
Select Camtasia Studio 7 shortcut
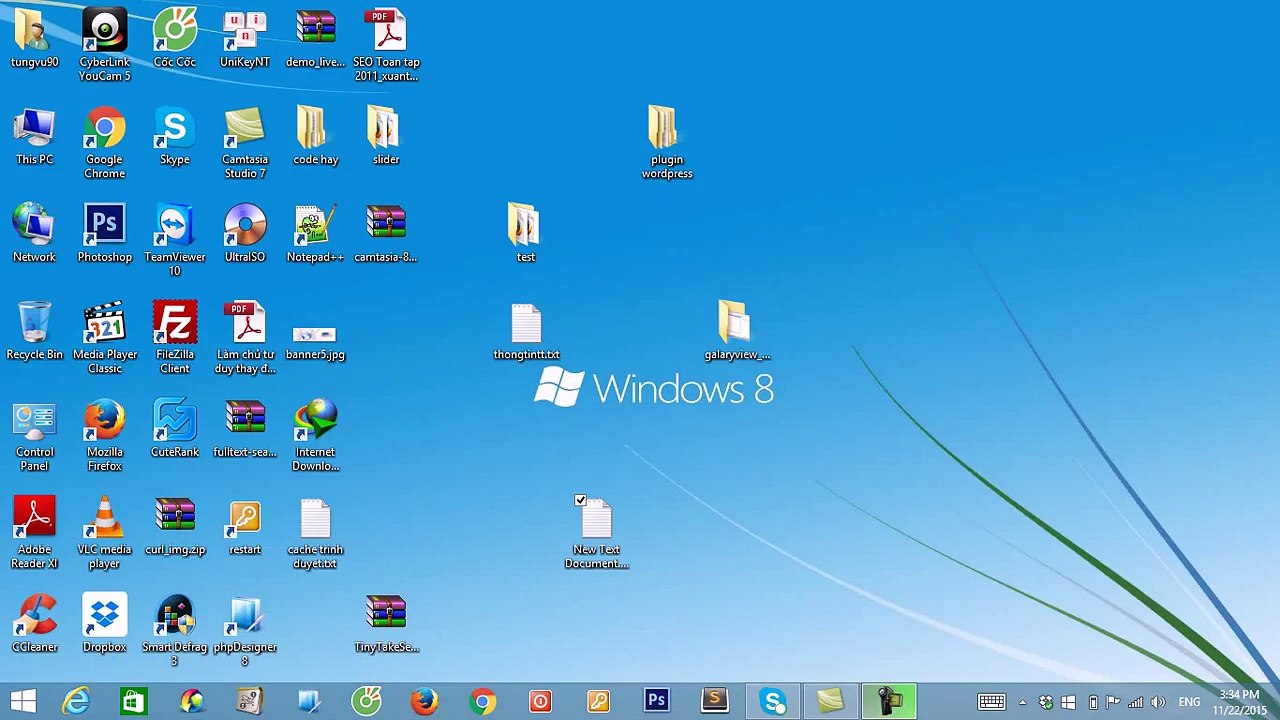pos(245,143)
